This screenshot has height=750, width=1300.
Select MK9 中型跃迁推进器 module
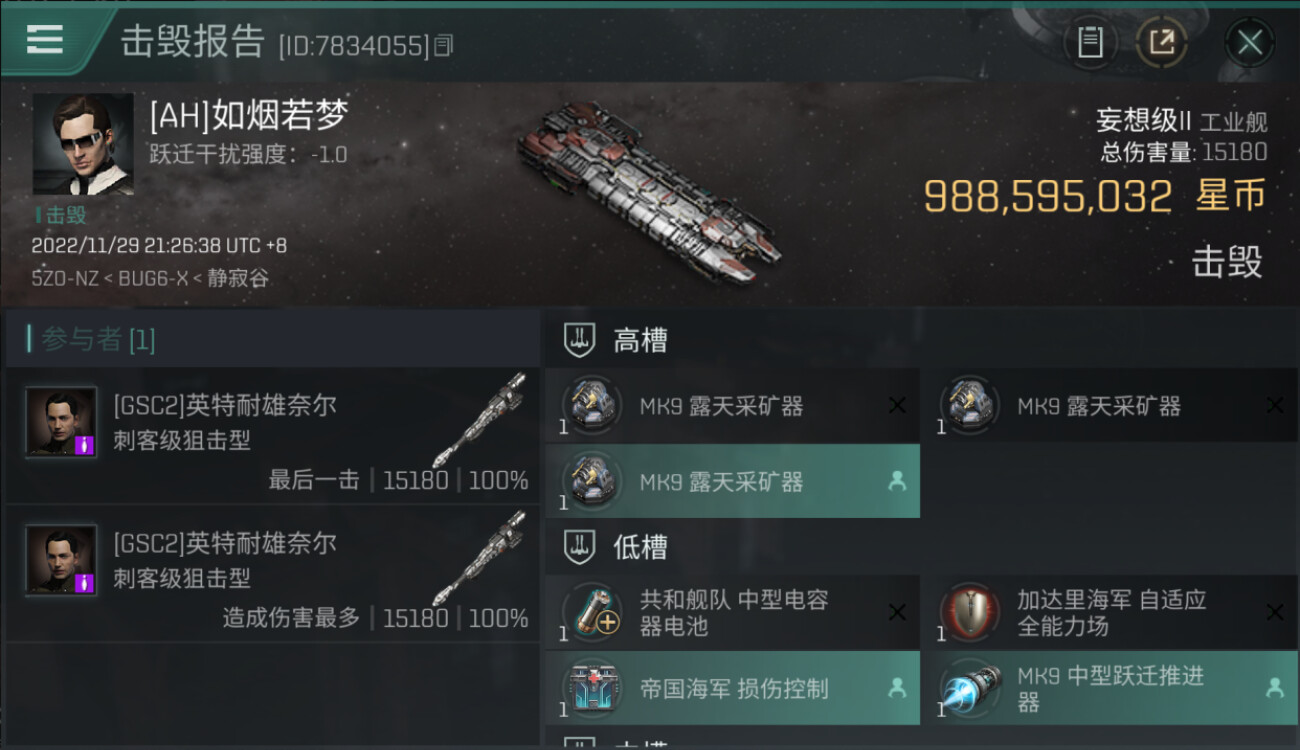[1110, 688]
